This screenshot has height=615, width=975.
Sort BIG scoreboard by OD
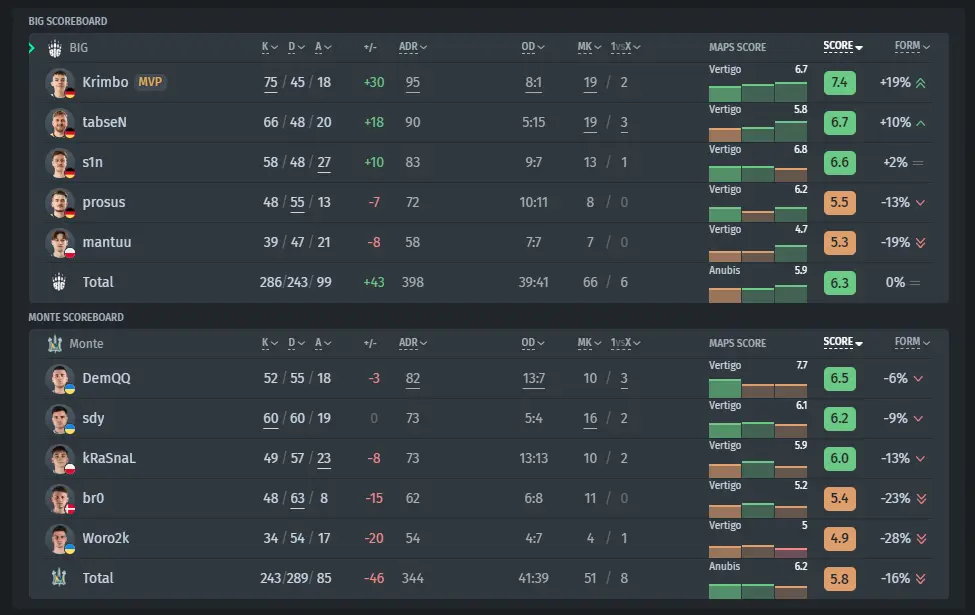[532, 47]
